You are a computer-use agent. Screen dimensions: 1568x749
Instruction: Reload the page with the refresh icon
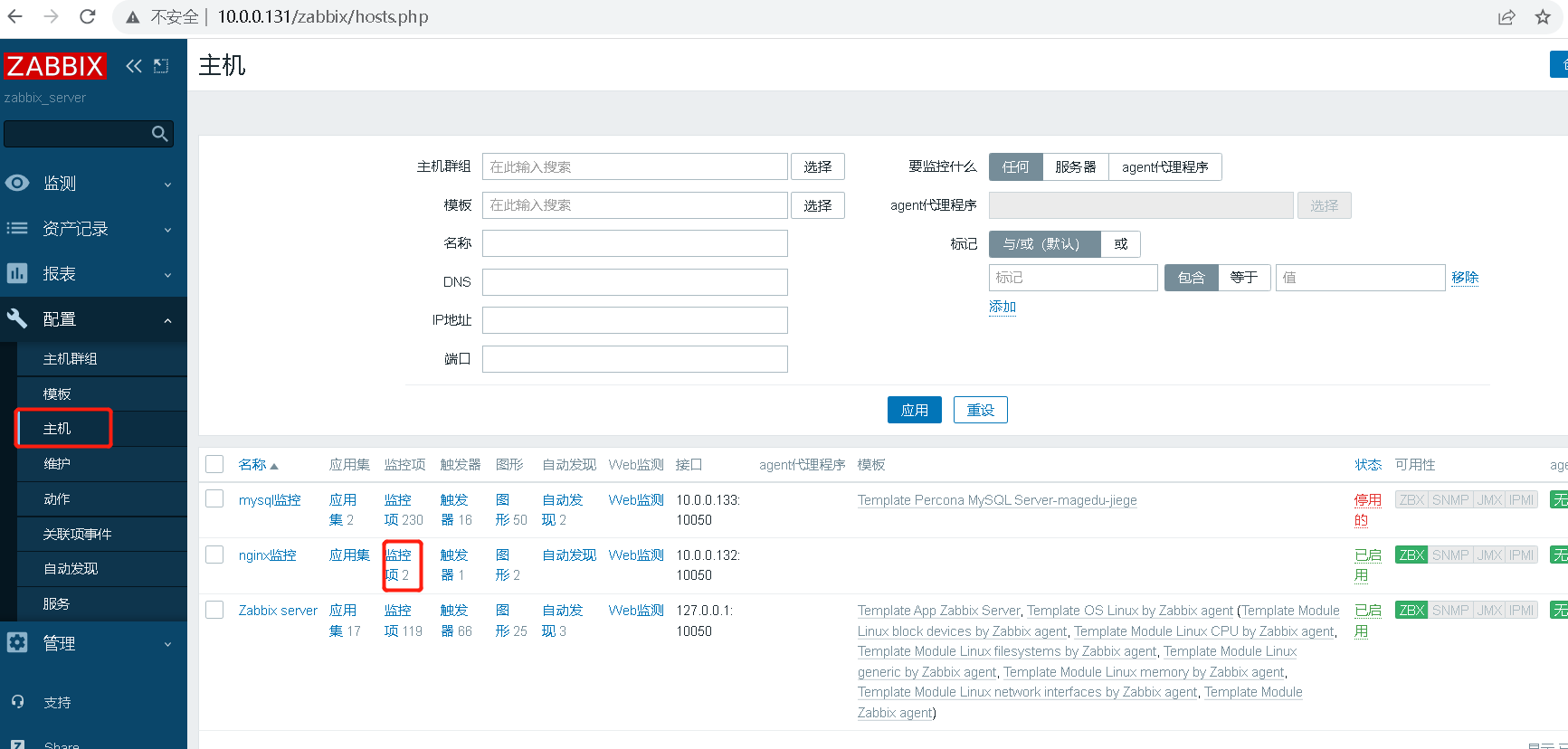click(88, 16)
